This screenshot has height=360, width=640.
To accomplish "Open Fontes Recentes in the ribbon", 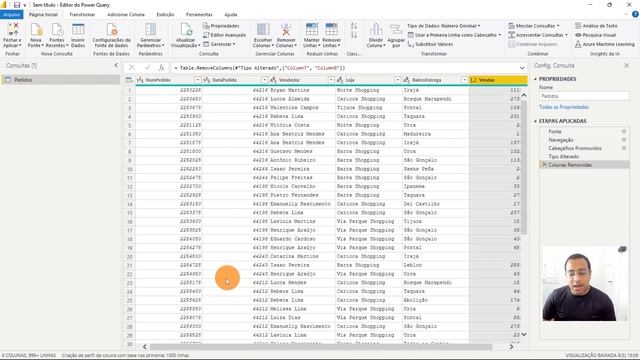I will 57,35.
